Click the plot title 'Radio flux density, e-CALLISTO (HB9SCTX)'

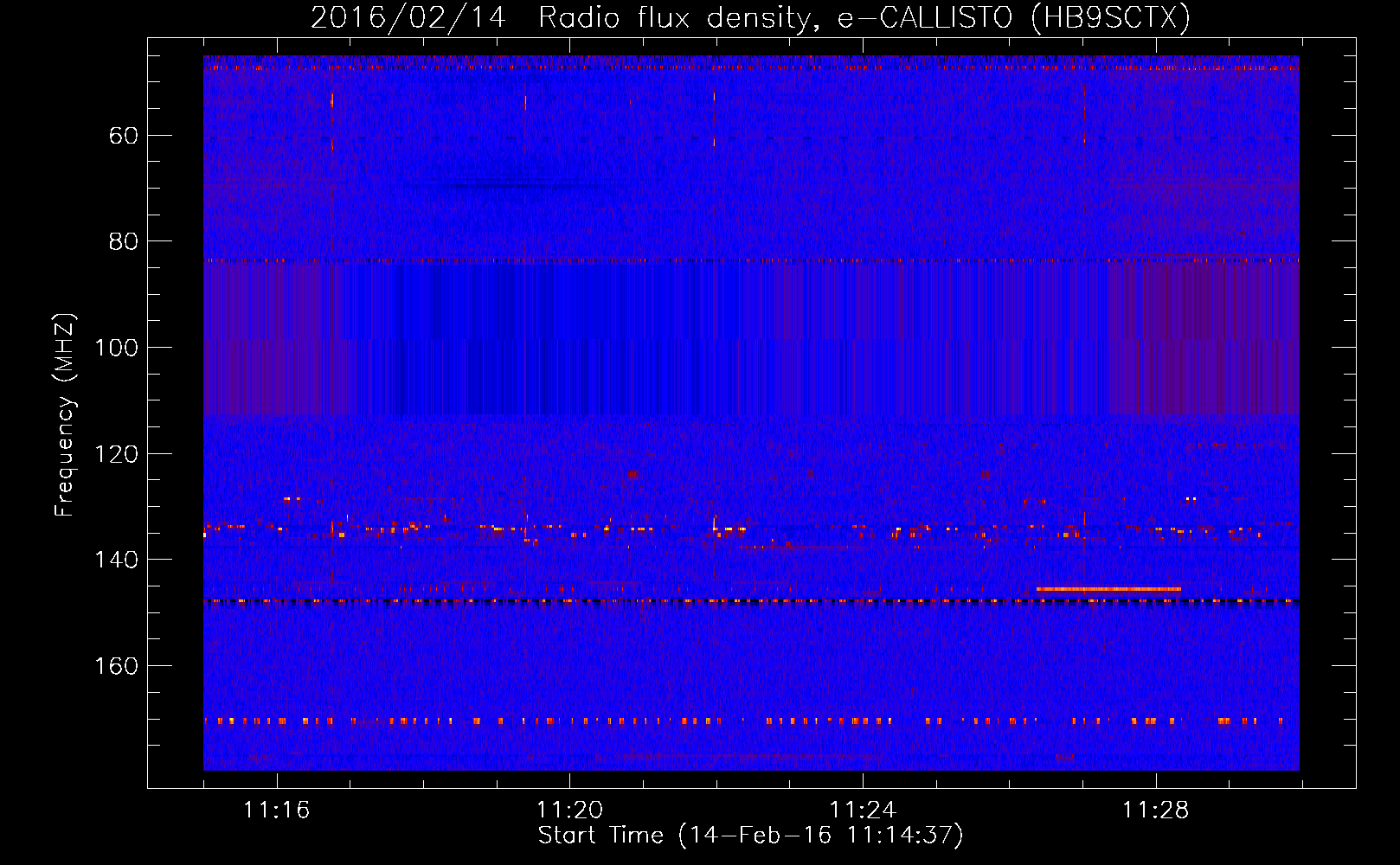pyautogui.click(x=864, y=17)
